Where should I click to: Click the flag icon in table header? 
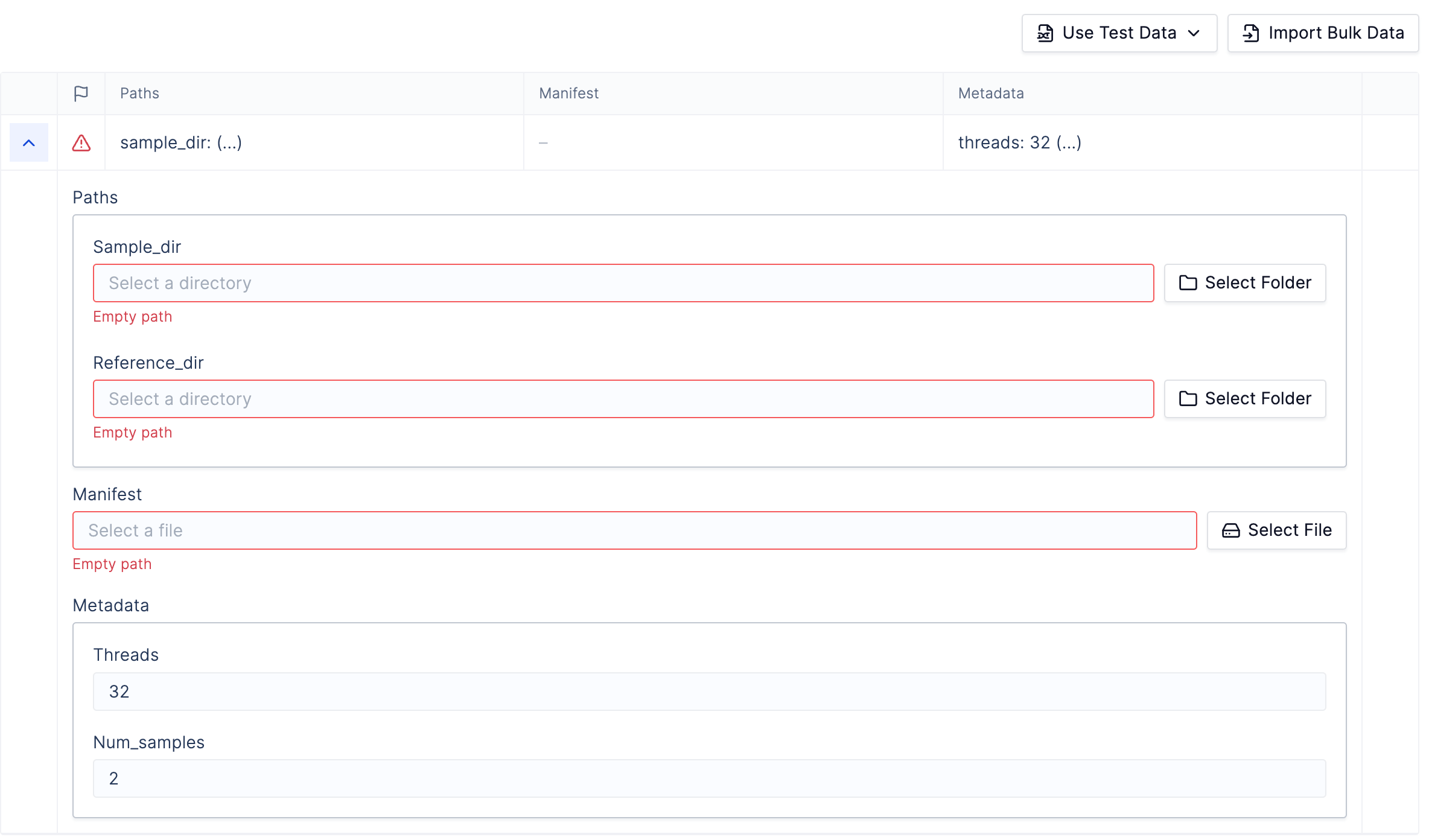pos(81,94)
